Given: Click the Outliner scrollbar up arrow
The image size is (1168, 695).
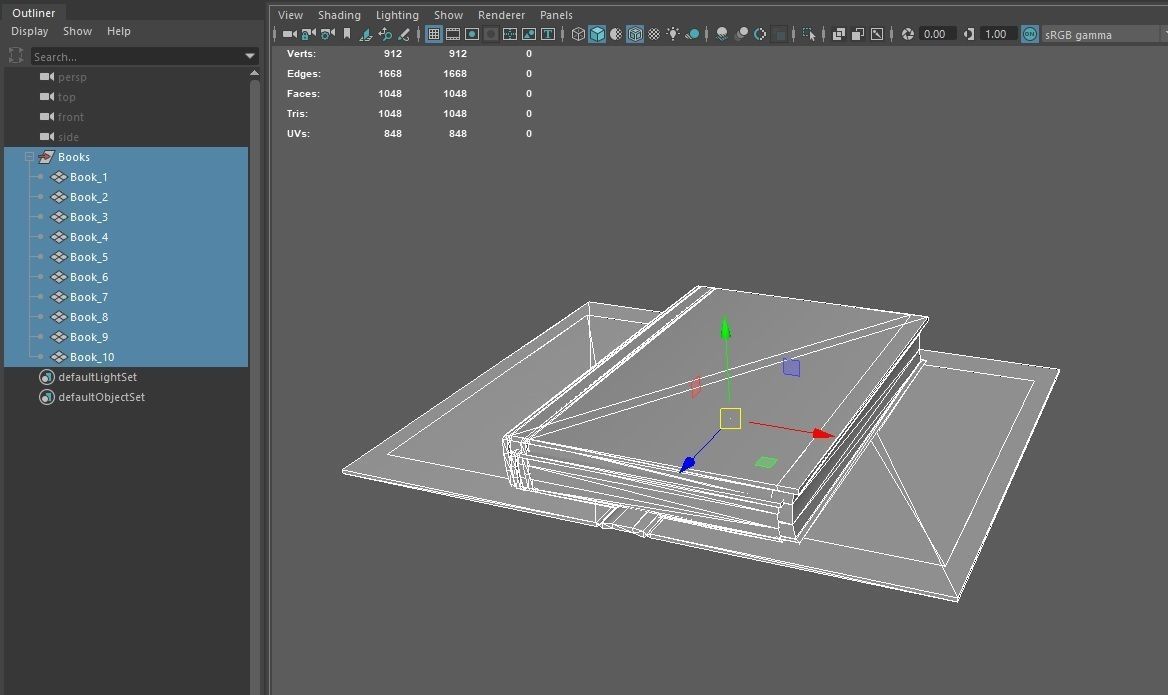Looking at the screenshot, I should [x=254, y=73].
